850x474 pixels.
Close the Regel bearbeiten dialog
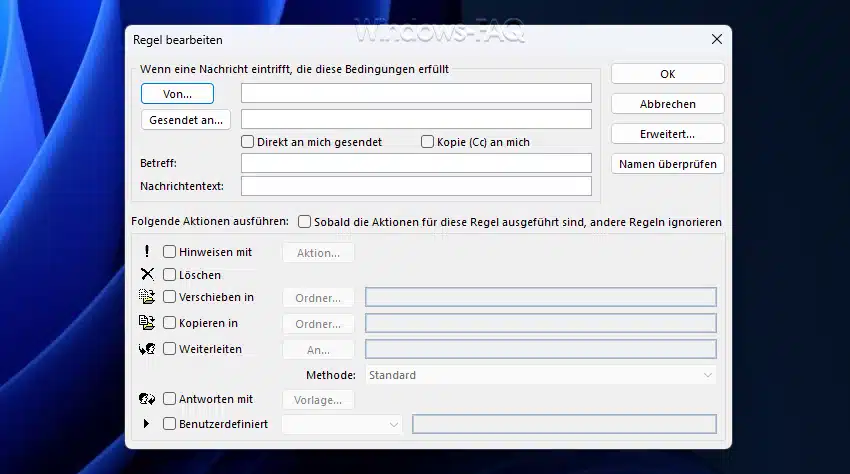[717, 39]
